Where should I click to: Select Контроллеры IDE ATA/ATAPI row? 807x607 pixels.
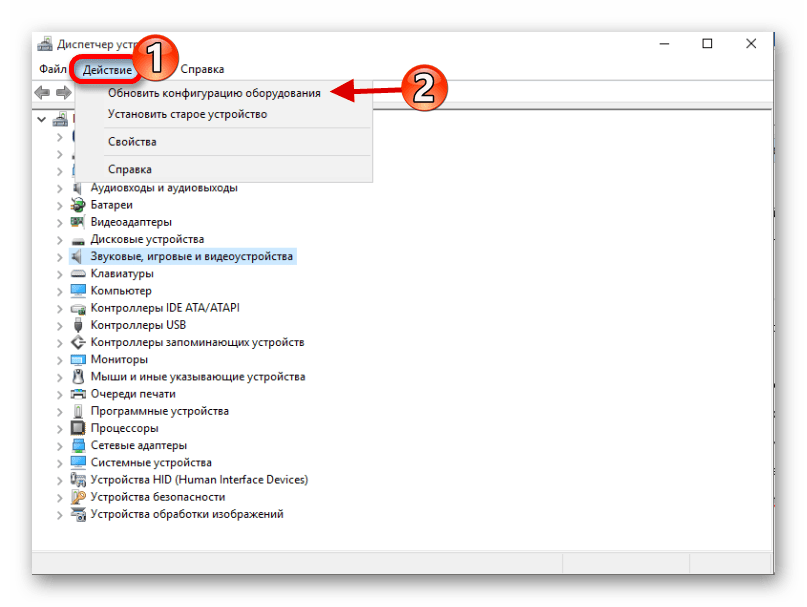coord(165,308)
